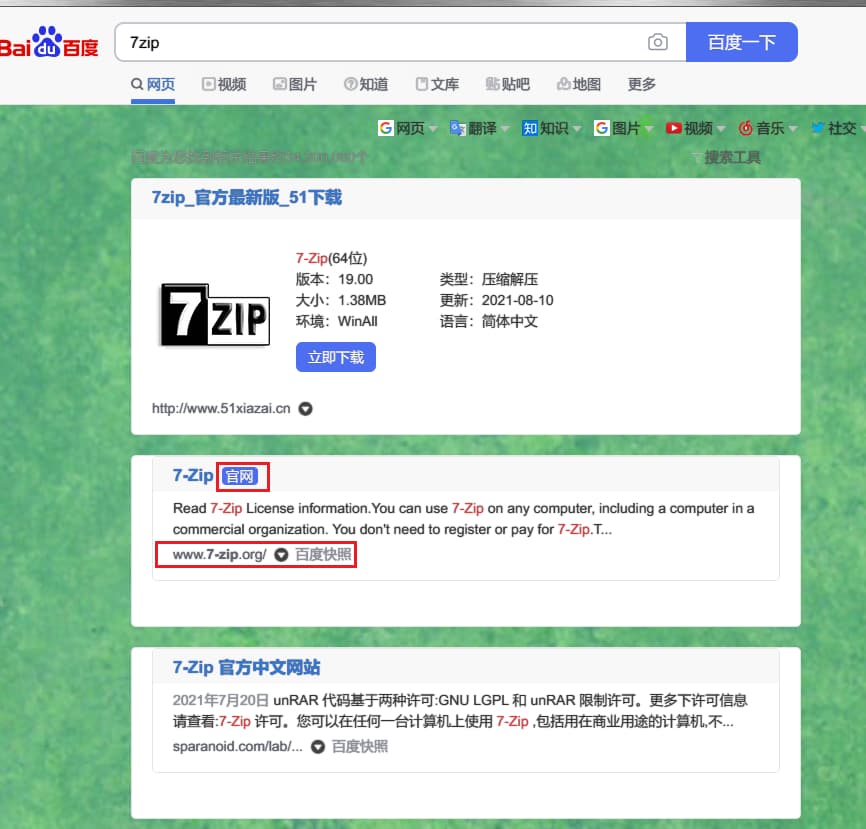Image resolution: width=866 pixels, height=829 pixels.
Task: Expand dropdown arrow next to 51xiazai.cn URL
Action: click(306, 408)
